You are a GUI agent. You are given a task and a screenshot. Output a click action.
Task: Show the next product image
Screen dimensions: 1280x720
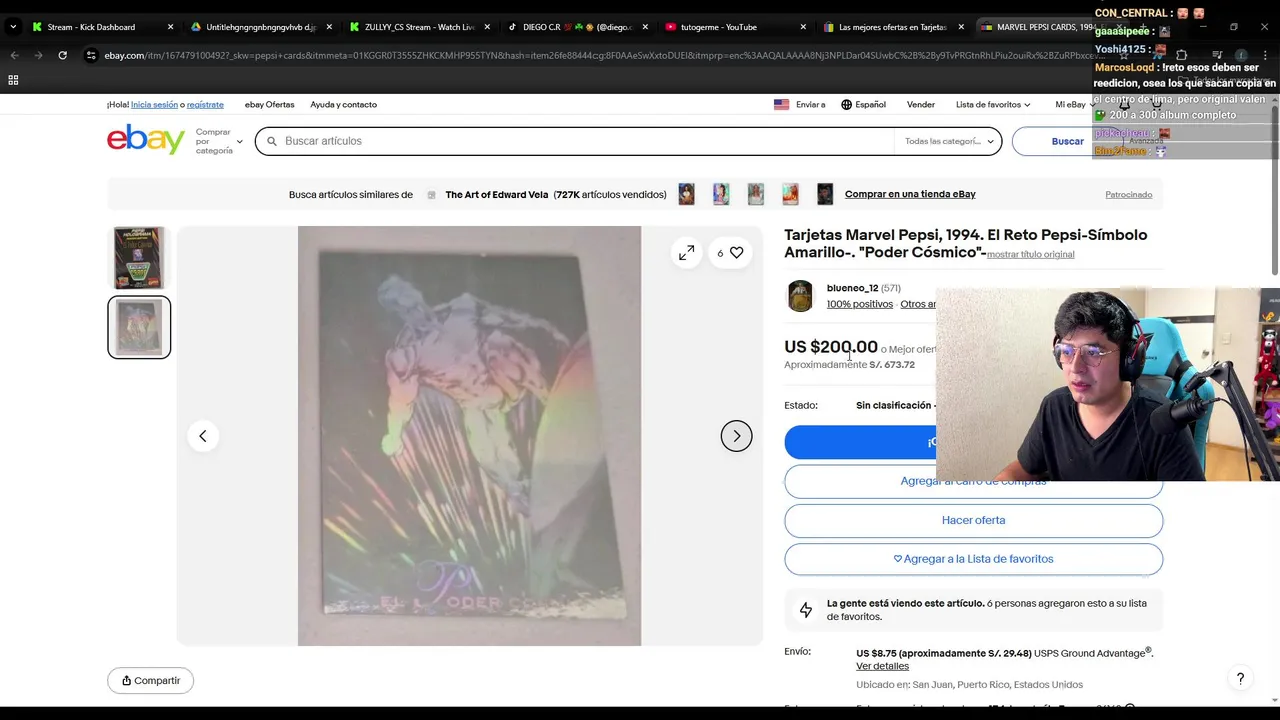point(736,436)
